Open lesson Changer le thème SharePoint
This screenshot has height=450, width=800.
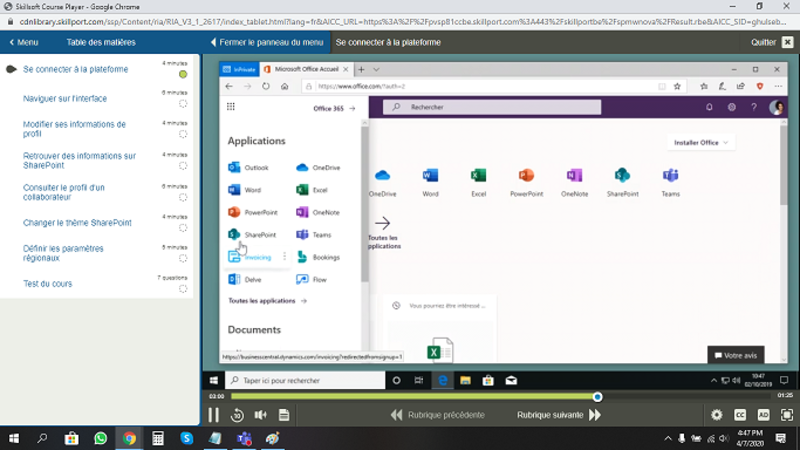[77, 222]
